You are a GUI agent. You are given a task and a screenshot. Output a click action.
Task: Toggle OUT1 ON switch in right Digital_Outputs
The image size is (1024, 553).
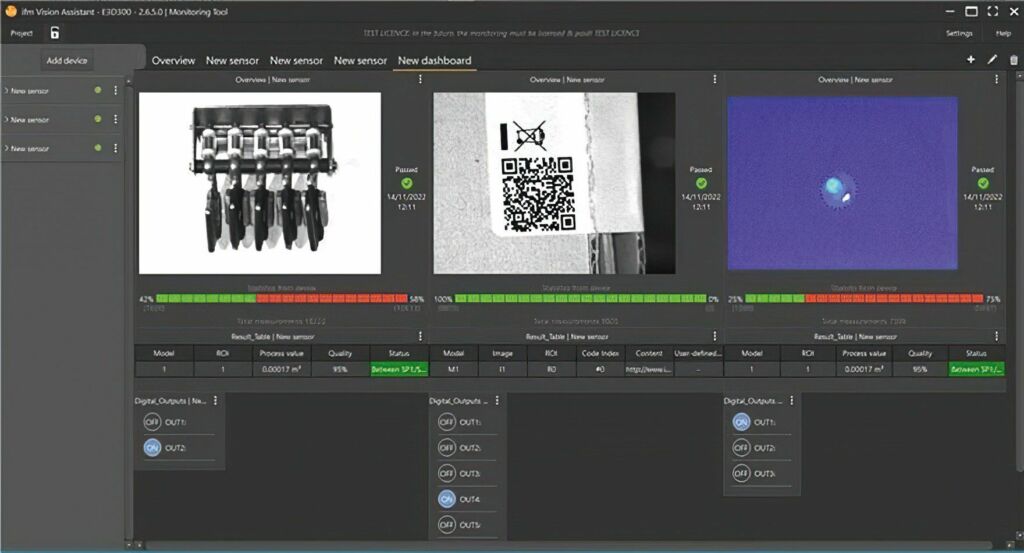coord(741,422)
